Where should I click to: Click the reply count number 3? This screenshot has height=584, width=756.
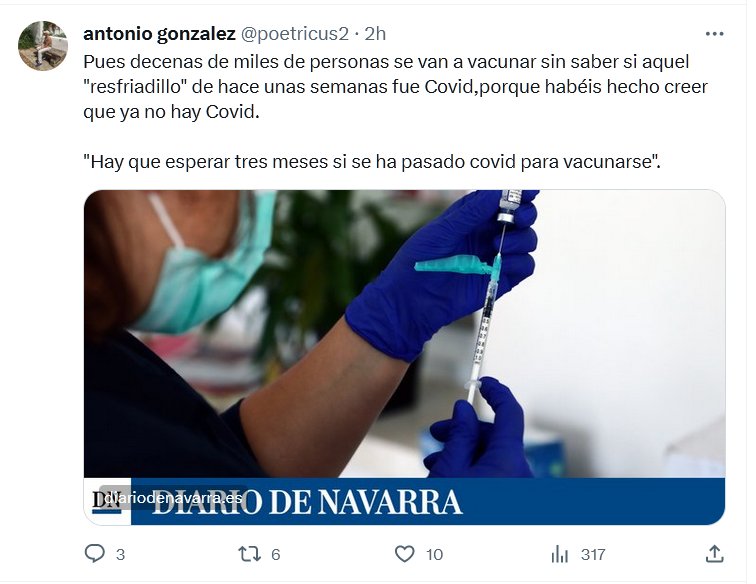pos(121,555)
